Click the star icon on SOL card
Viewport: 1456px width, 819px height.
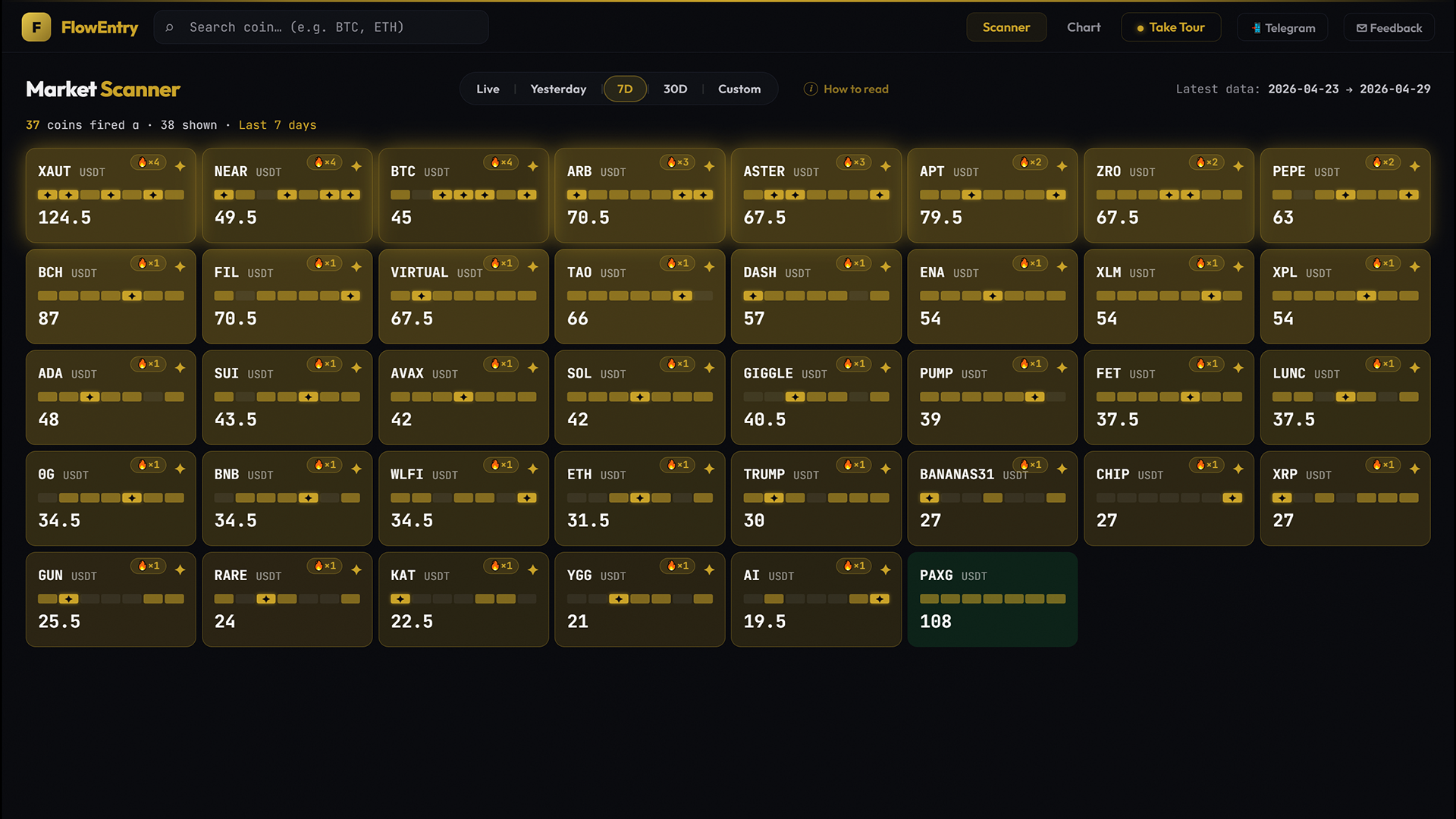pyautogui.click(x=709, y=368)
